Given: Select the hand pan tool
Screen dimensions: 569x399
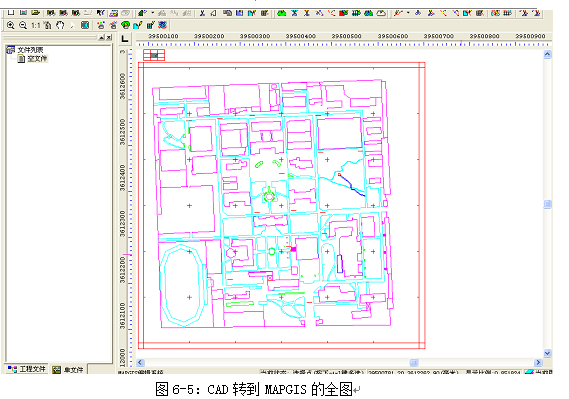Looking at the screenshot, I should (60, 25).
